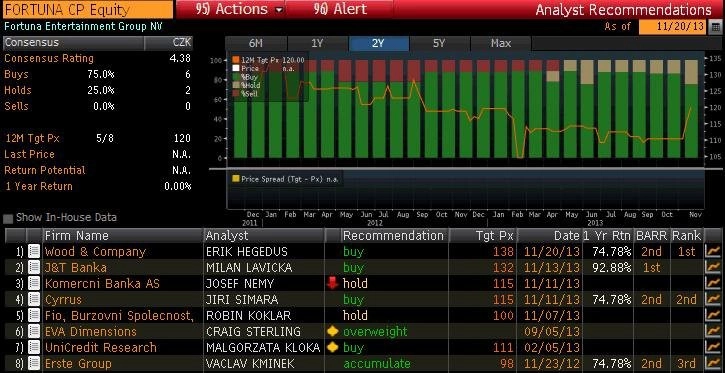Open the Actions dropdown menu

[x=238, y=9]
